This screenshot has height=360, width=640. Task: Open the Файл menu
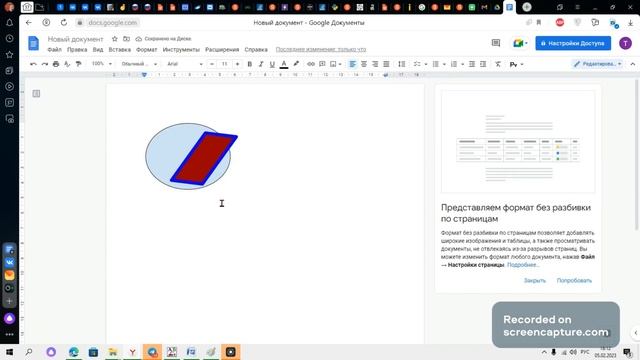tap(54, 49)
